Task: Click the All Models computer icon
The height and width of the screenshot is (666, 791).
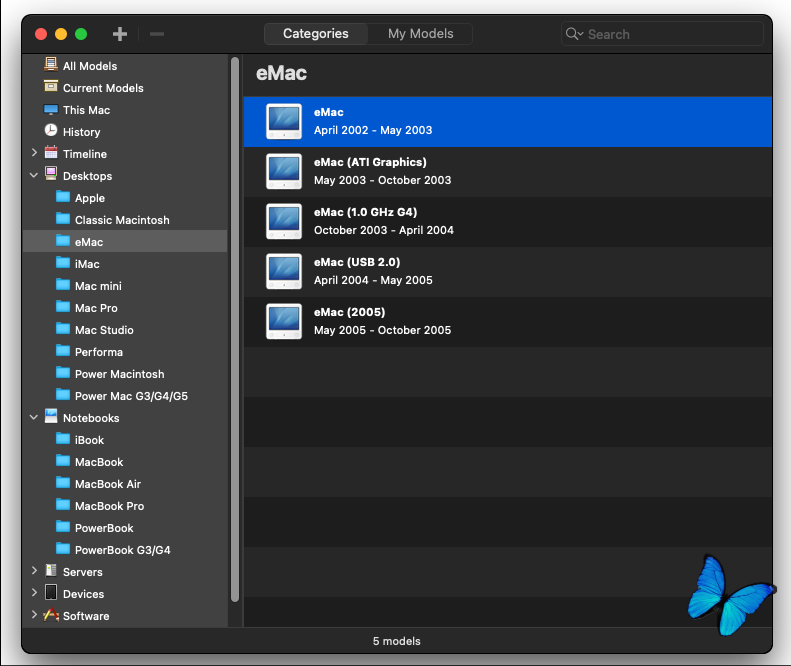Action: pyautogui.click(x=51, y=64)
